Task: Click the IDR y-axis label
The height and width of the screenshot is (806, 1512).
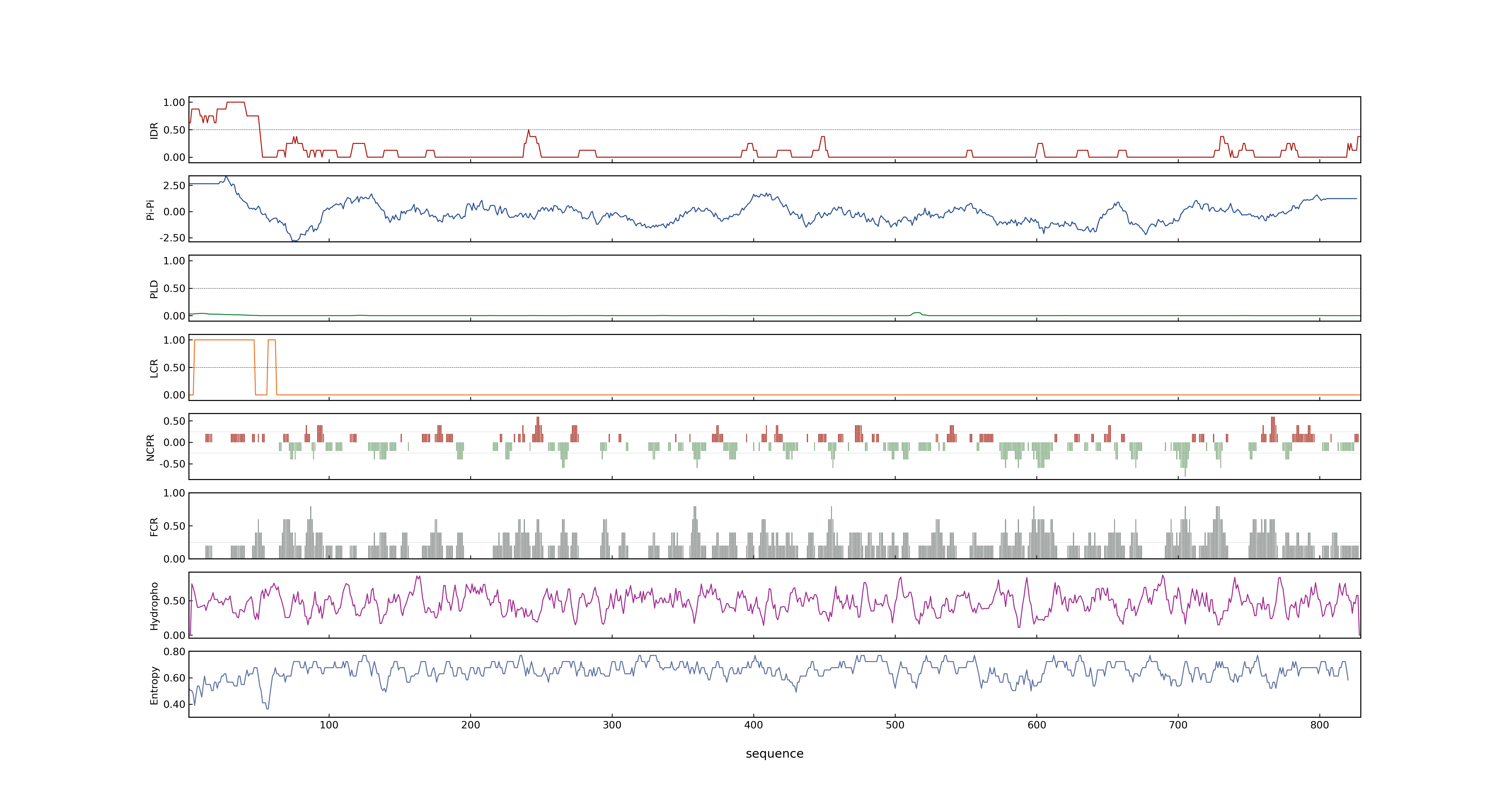Action: (154, 130)
